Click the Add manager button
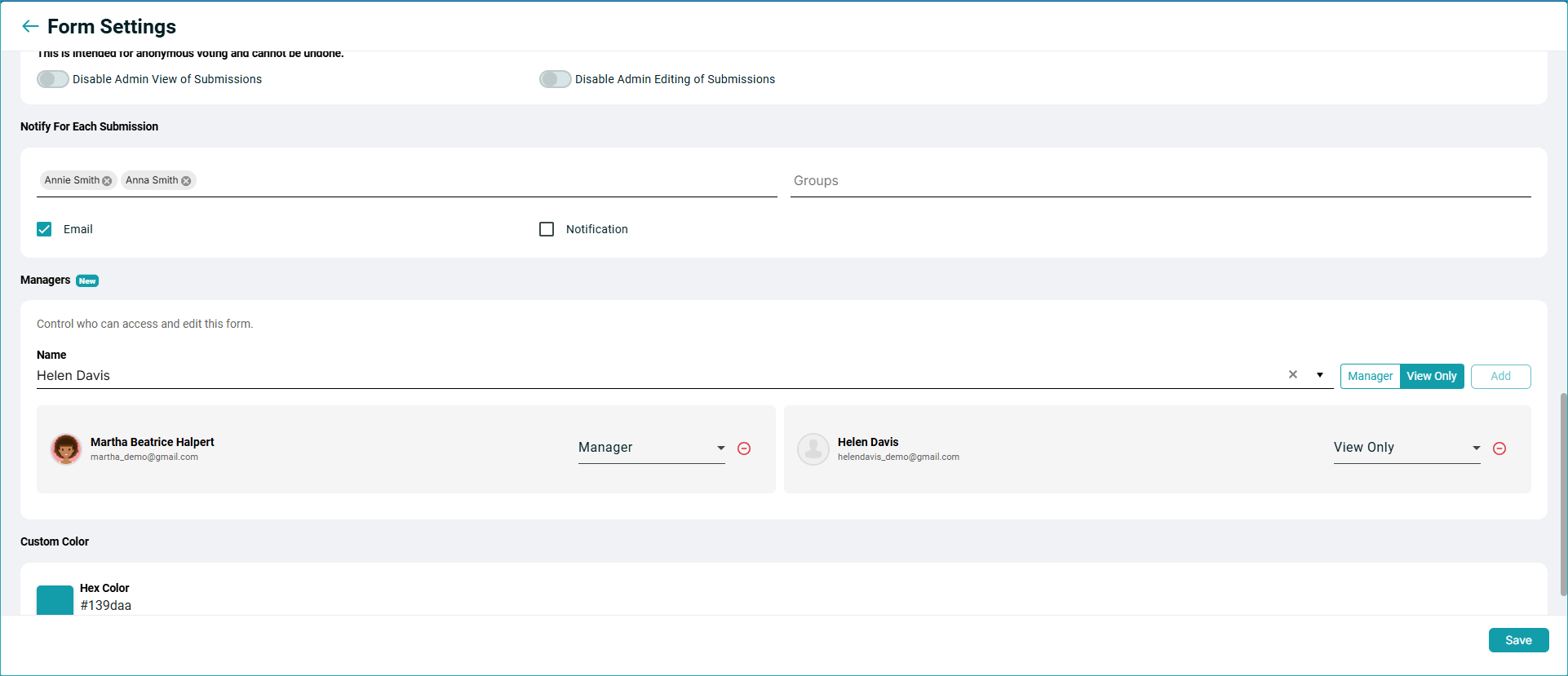 (1501, 376)
